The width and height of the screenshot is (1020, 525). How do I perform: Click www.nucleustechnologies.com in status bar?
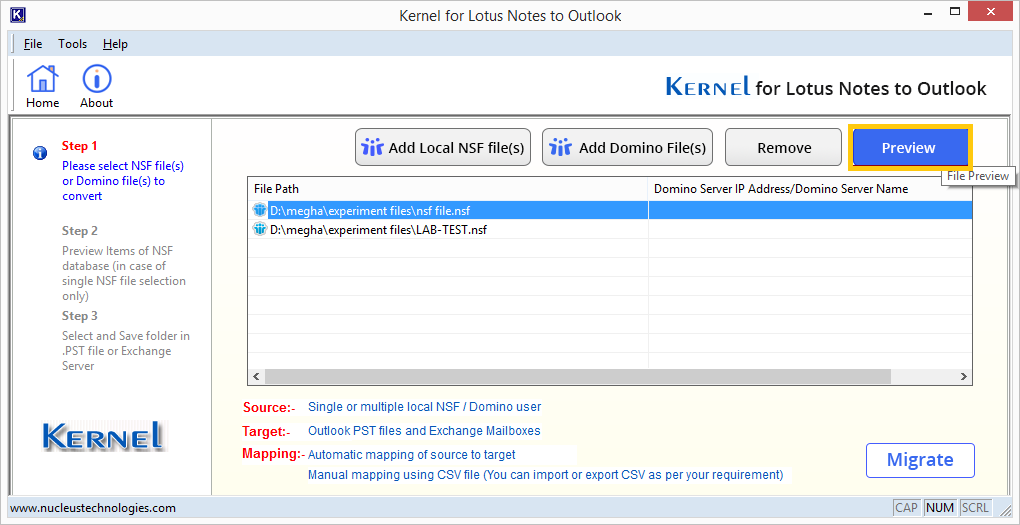coord(93,508)
